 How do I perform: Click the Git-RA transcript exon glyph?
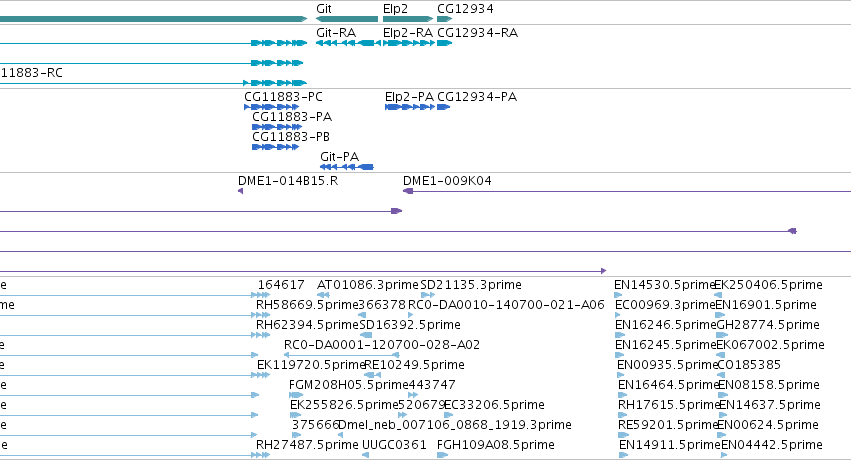click(348, 43)
